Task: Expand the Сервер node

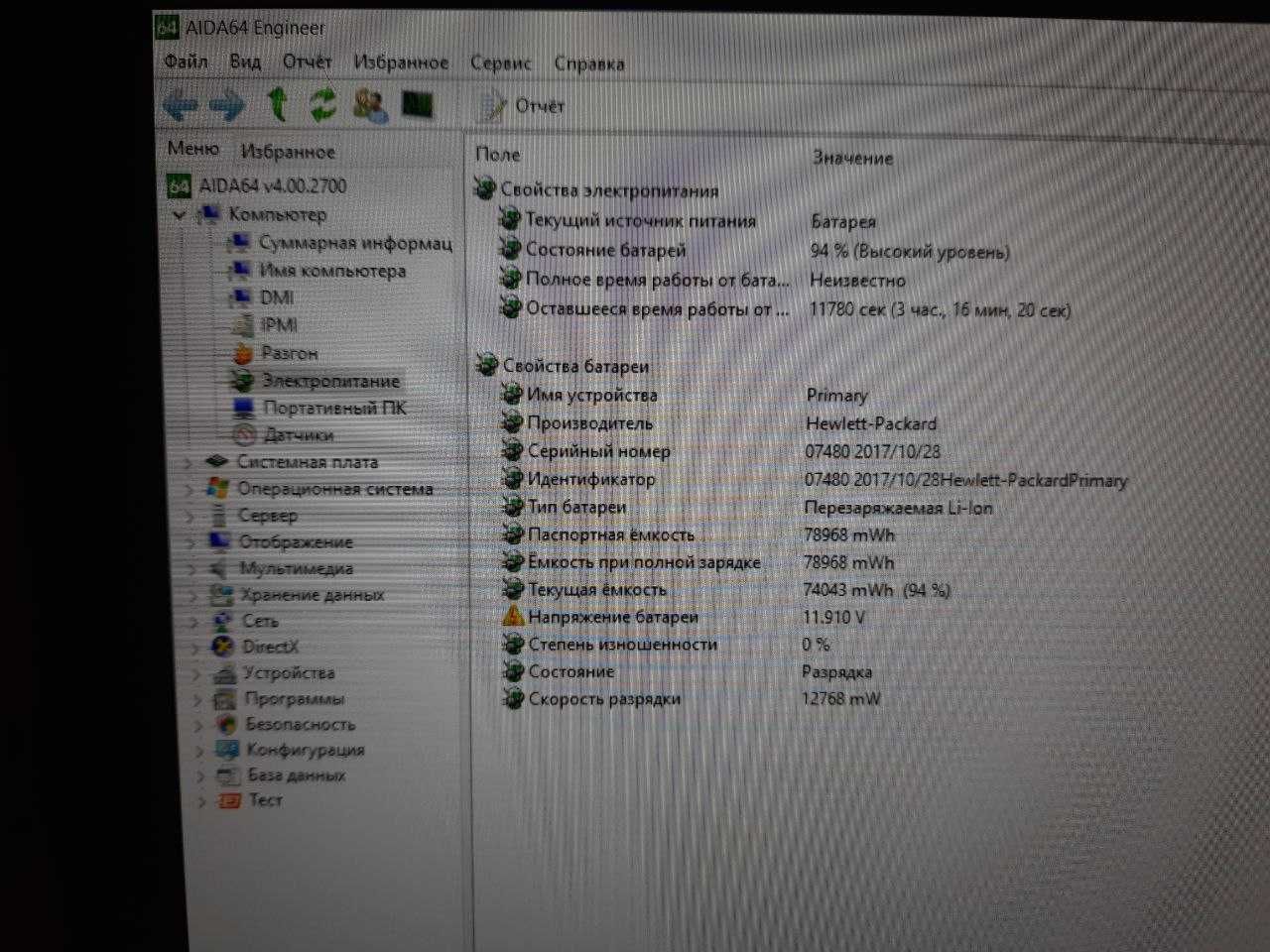Action: click(190, 516)
